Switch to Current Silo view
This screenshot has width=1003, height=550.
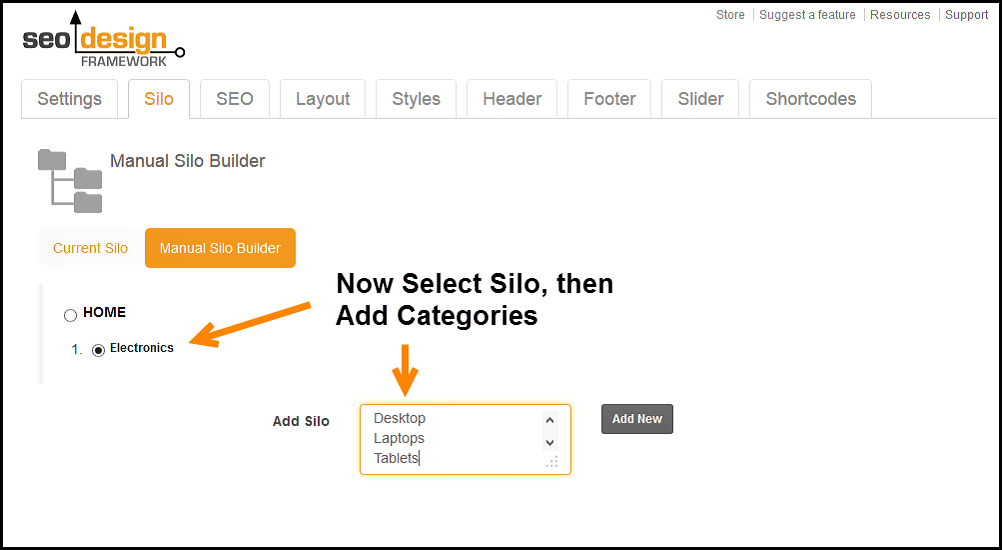[x=90, y=248]
